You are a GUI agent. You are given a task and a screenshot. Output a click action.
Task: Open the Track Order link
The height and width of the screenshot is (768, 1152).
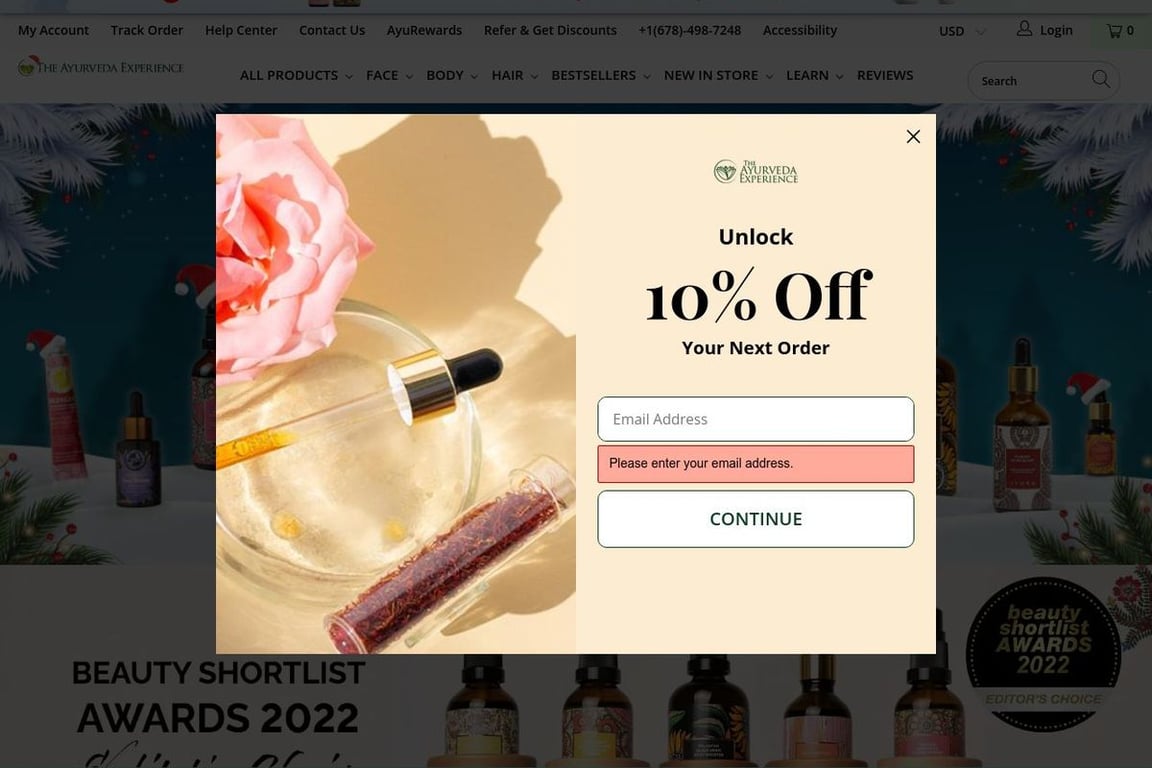pos(147,30)
